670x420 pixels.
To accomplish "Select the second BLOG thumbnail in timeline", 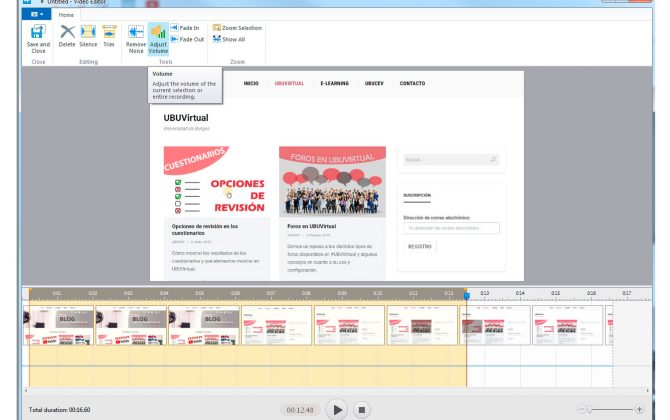I will coord(131,325).
